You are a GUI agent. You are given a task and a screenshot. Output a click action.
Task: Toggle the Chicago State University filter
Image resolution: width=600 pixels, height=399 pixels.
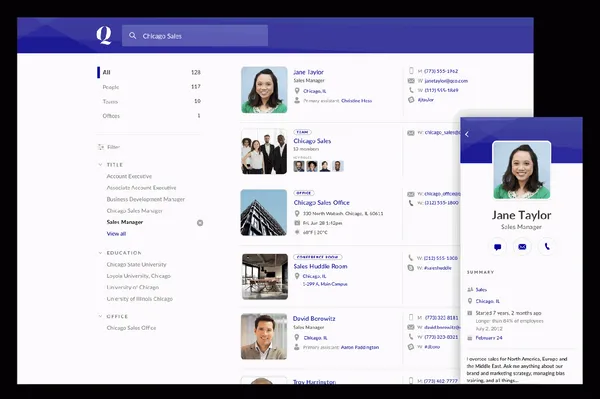click(137, 264)
